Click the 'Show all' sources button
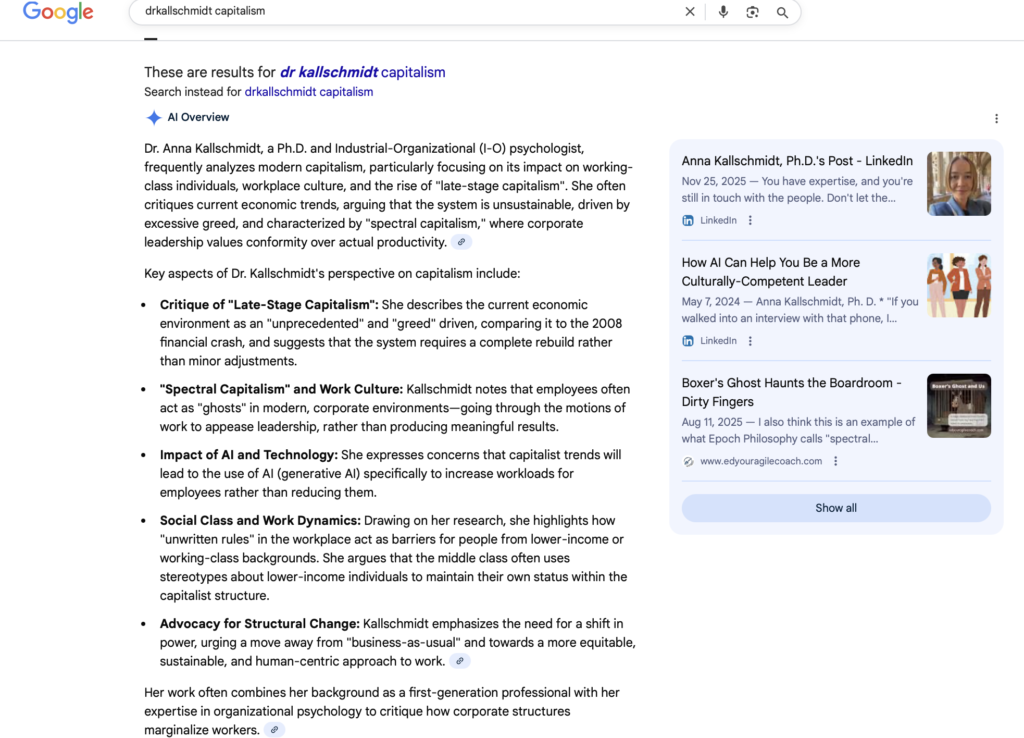Screen dimensions: 1024x738 click(835, 508)
